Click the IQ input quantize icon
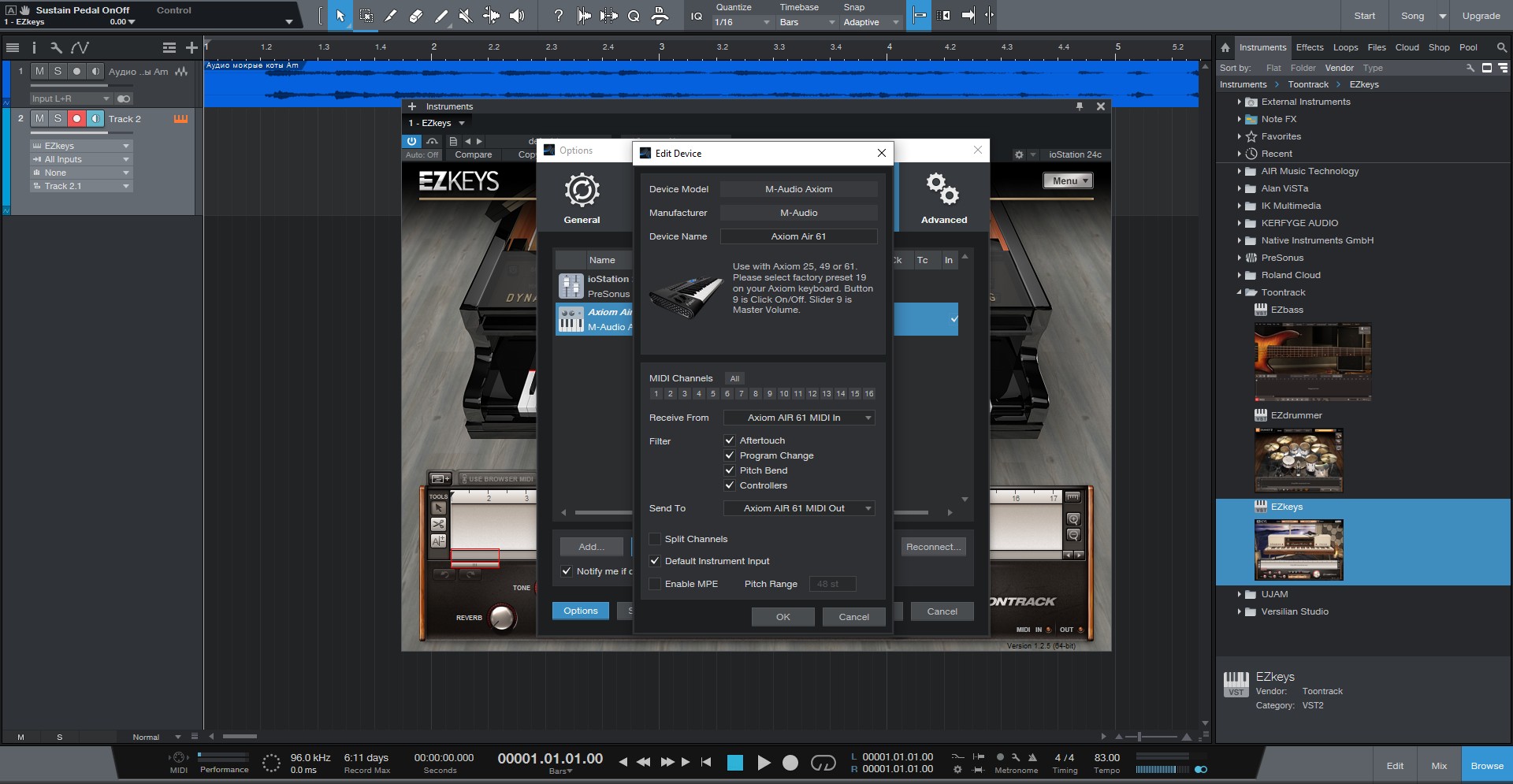Screen dimensions: 1513x784 (x=697, y=16)
